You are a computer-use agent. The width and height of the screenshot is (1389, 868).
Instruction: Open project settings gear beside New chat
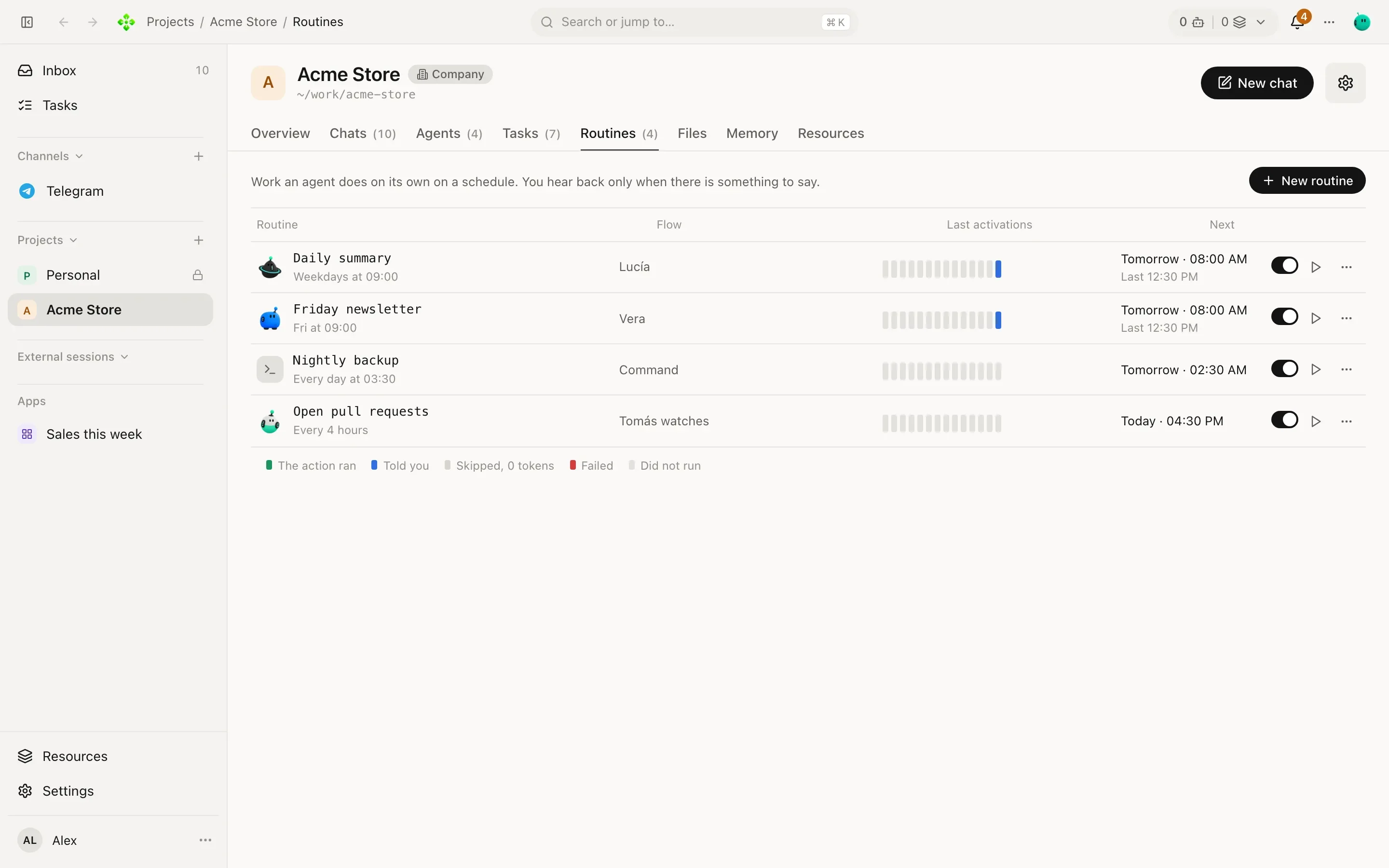click(1346, 82)
